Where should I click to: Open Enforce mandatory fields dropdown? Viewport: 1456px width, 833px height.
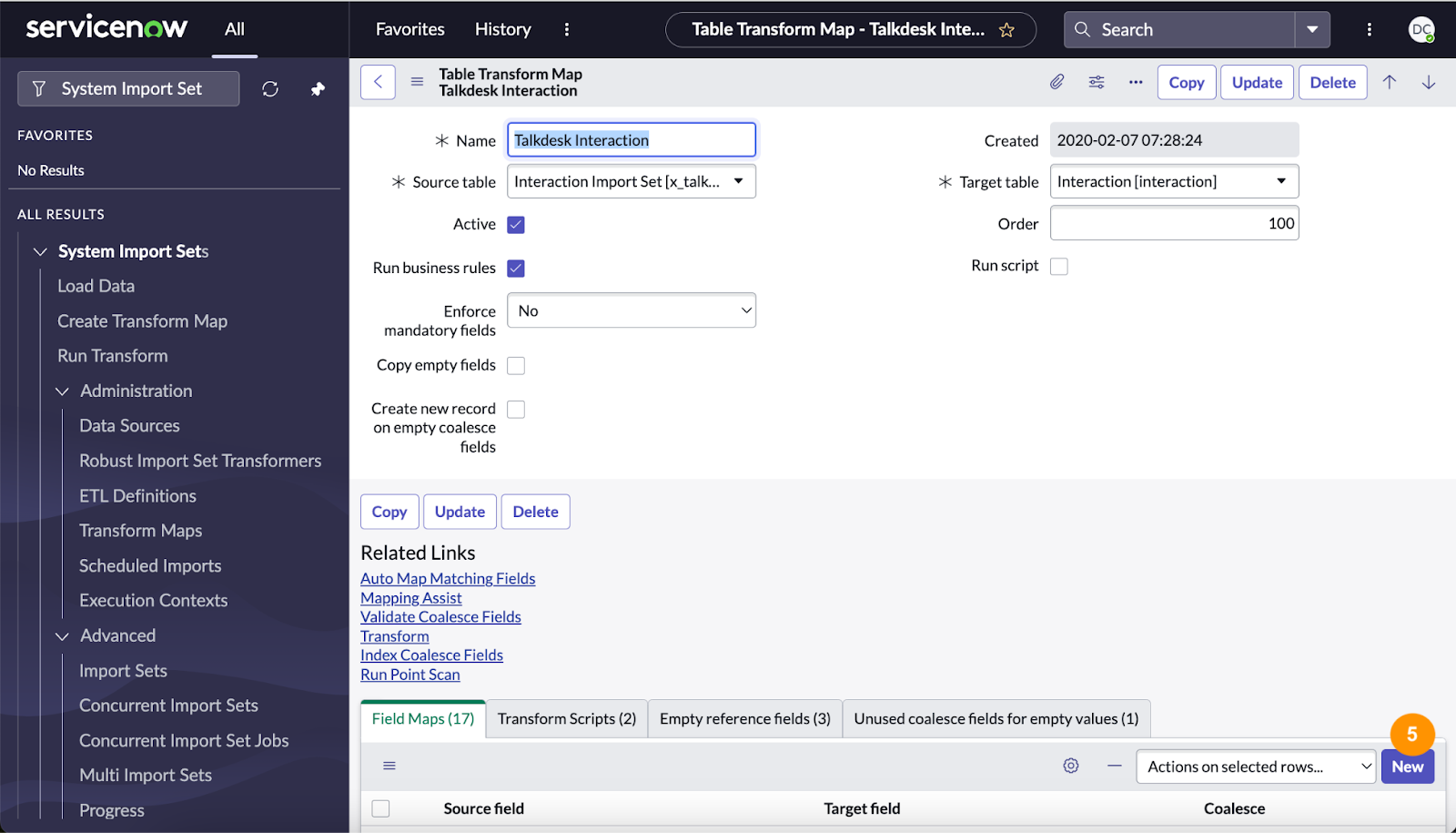(x=632, y=310)
